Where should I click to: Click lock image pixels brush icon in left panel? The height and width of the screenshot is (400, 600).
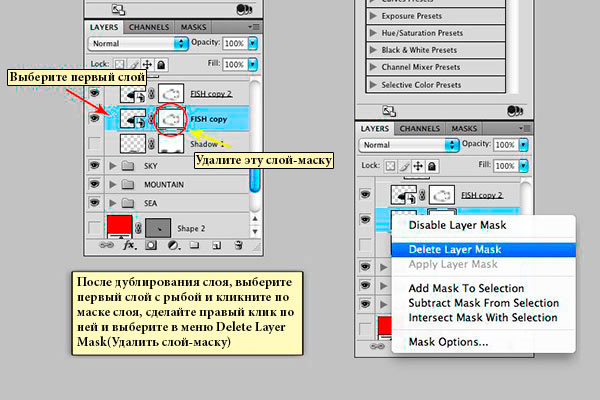(x=134, y=64)
